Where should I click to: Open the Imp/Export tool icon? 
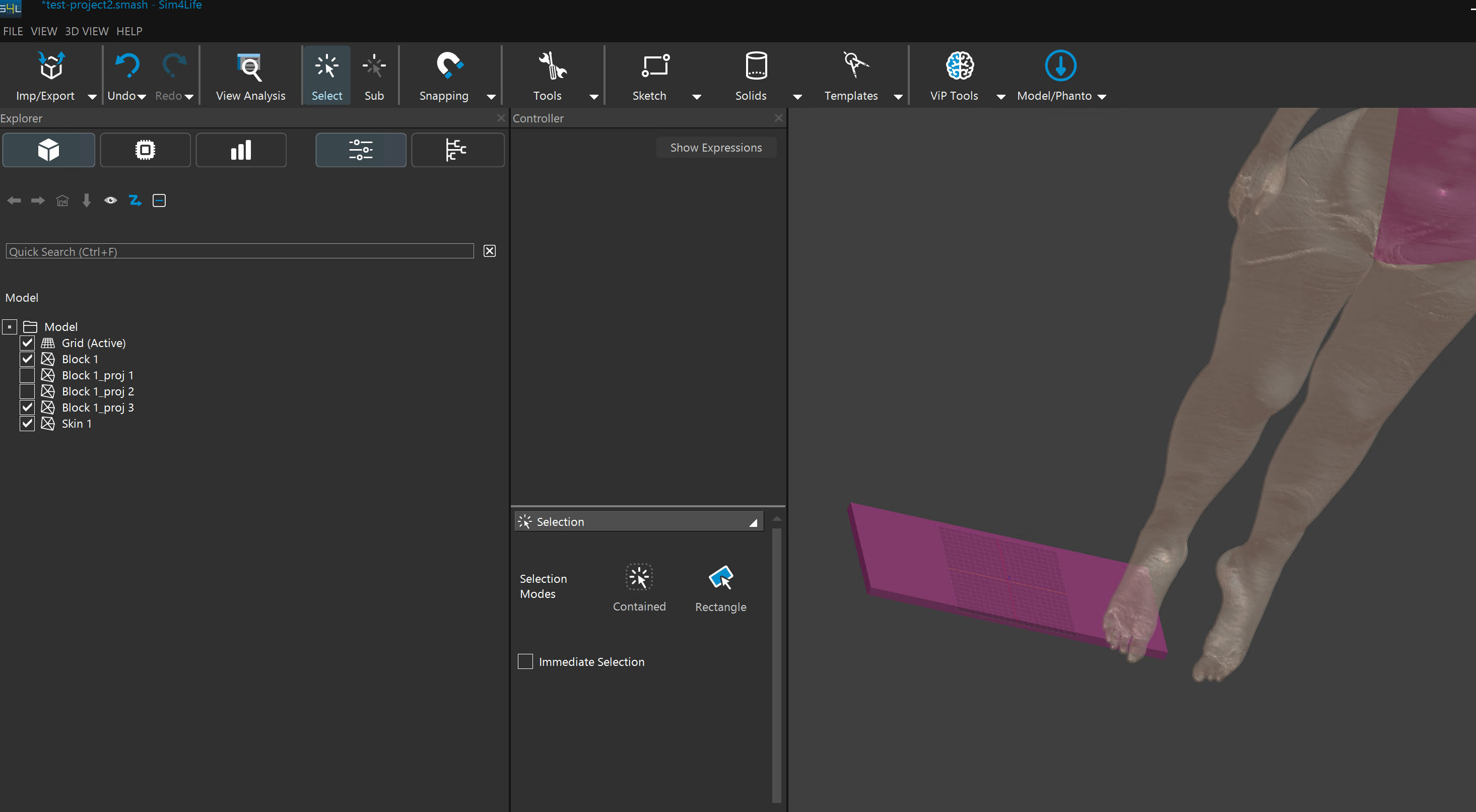tap(51, 66)
